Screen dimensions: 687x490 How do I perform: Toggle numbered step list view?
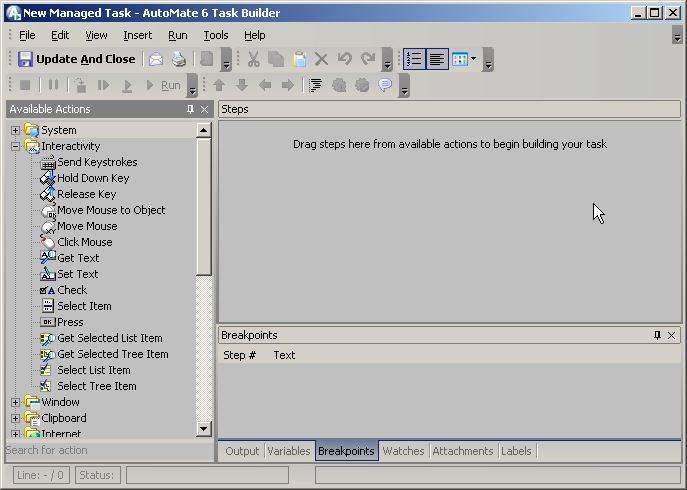tap(414, 59)
